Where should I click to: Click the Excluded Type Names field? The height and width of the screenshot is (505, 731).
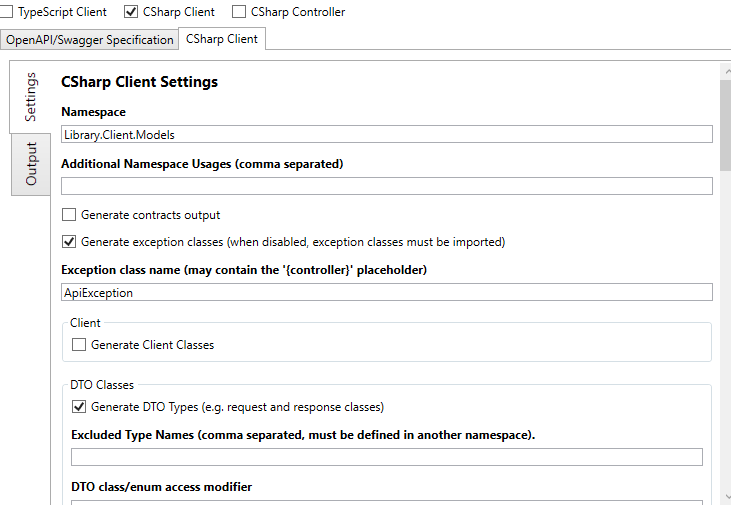point(386,457)
